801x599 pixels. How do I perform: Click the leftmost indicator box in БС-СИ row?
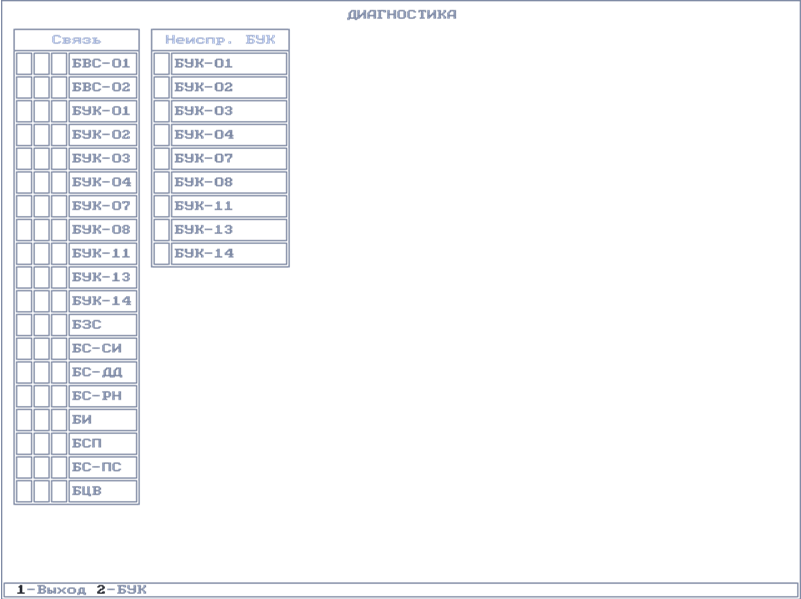click(x=24, y=349)
